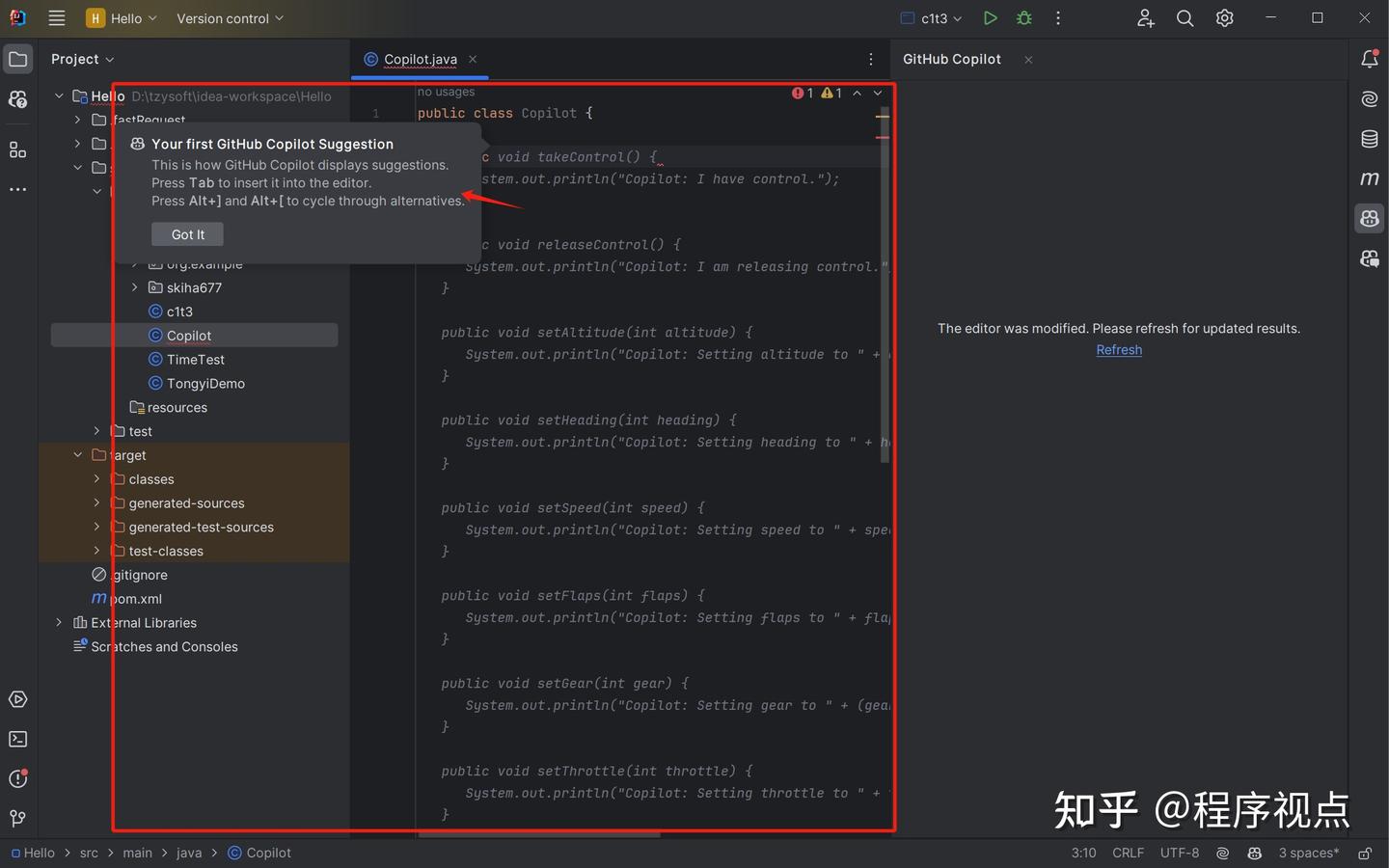
Task: Open the Copilot Chat icon below Copilot
Action: (x=1369, y=258)
